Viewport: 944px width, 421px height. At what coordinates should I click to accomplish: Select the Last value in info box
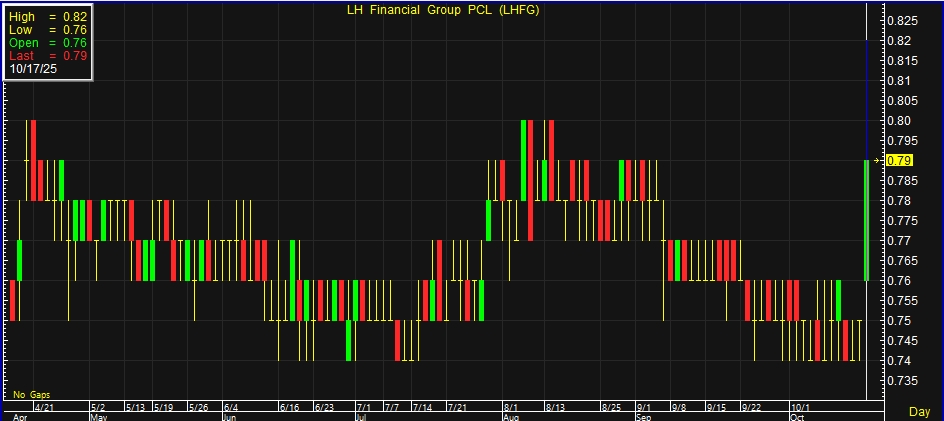77,56
